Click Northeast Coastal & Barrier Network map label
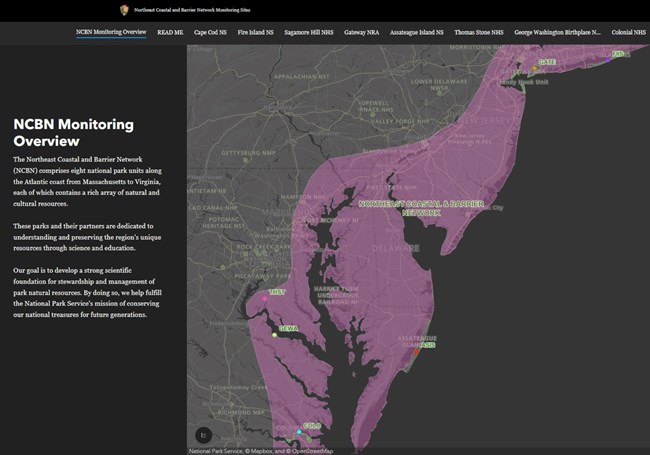Image resolution: width=650 pixels, height=455 pixels. point(420,207)
